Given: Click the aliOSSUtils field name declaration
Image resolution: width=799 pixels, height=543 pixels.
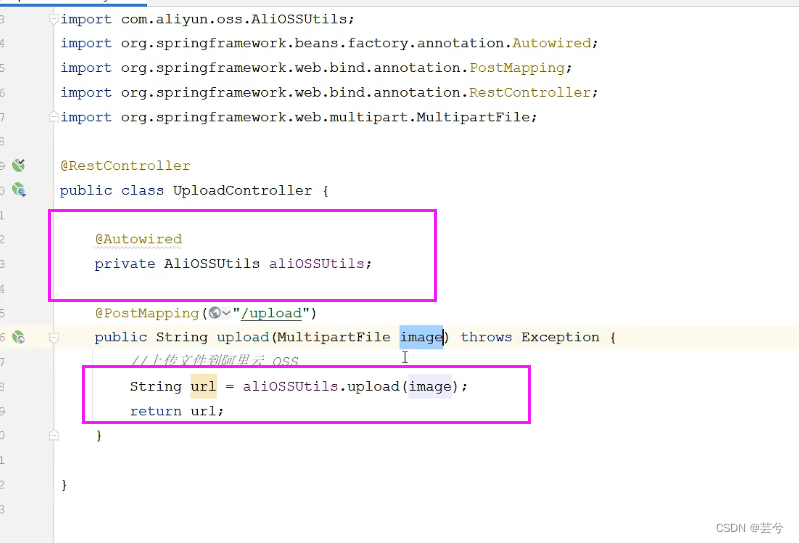Looking at the screenshot, I should tap(316, 263).
